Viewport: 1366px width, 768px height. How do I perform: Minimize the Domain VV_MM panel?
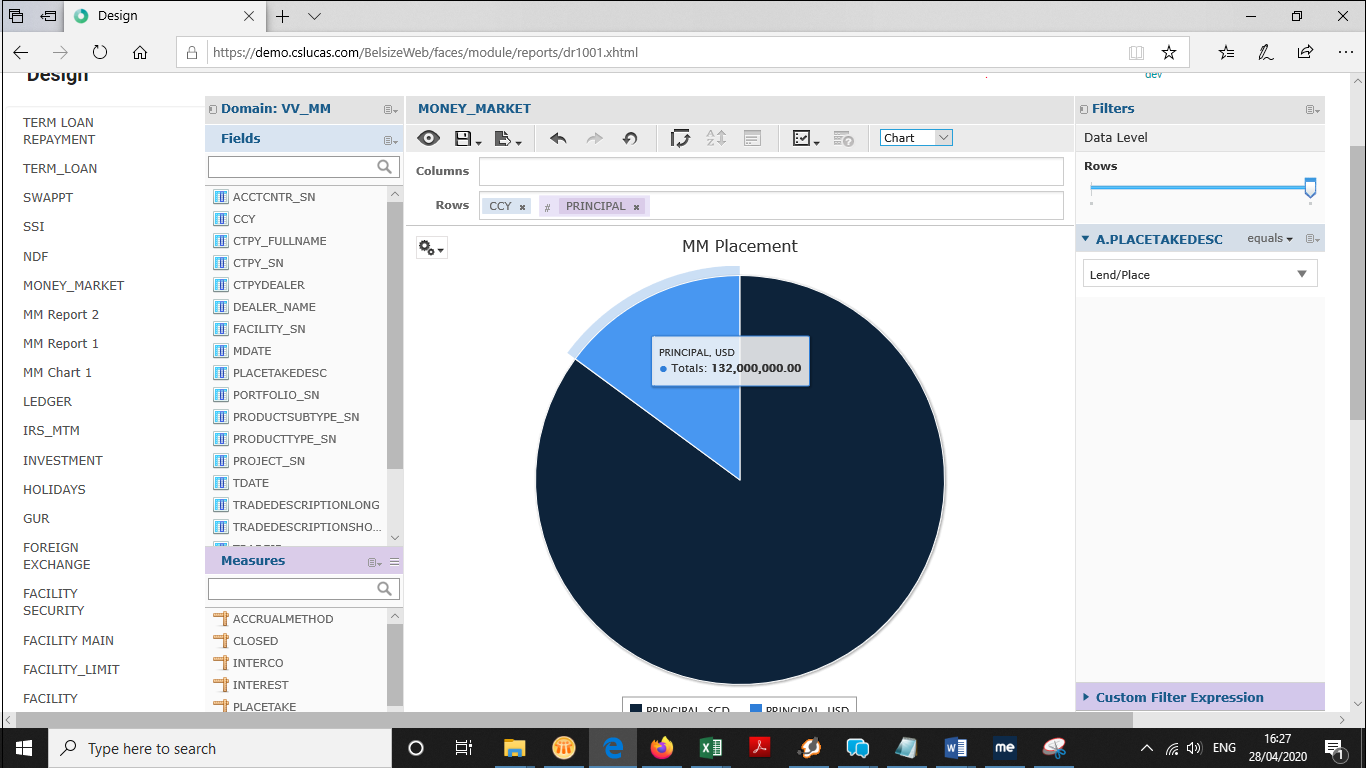[x=213, y=109]
